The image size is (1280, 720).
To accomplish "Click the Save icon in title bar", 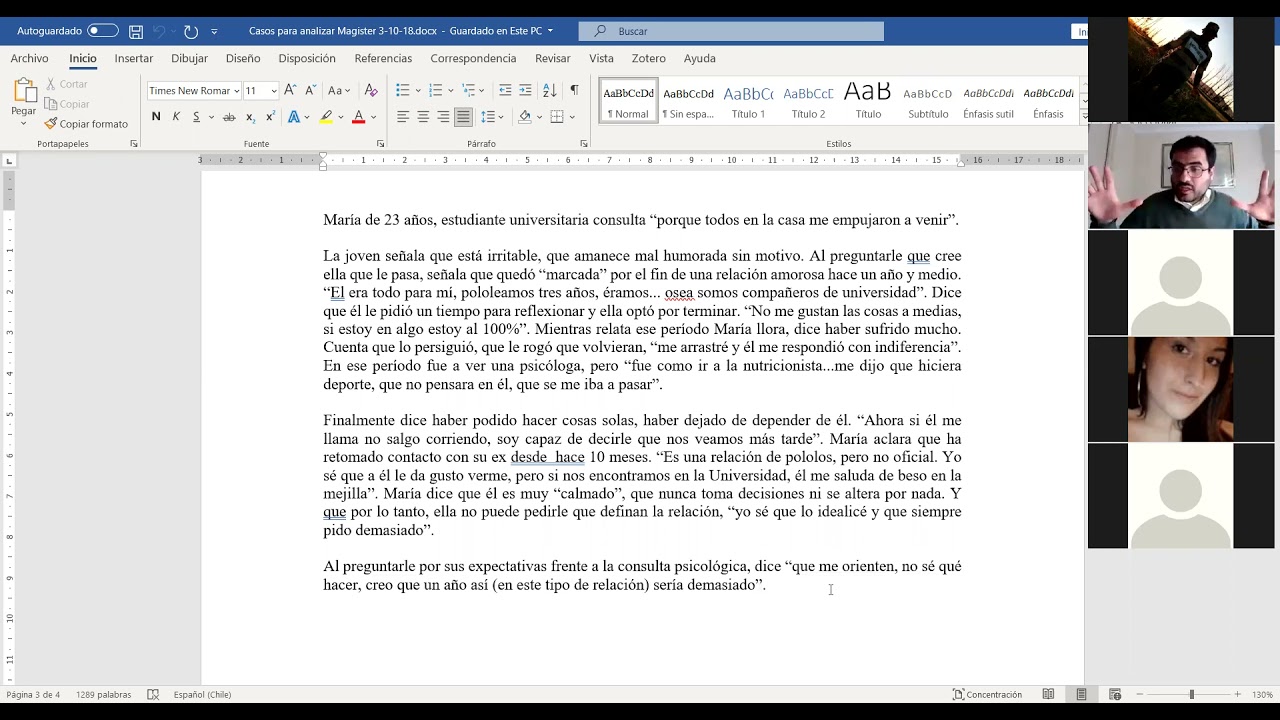I will [x=136, y=32].
